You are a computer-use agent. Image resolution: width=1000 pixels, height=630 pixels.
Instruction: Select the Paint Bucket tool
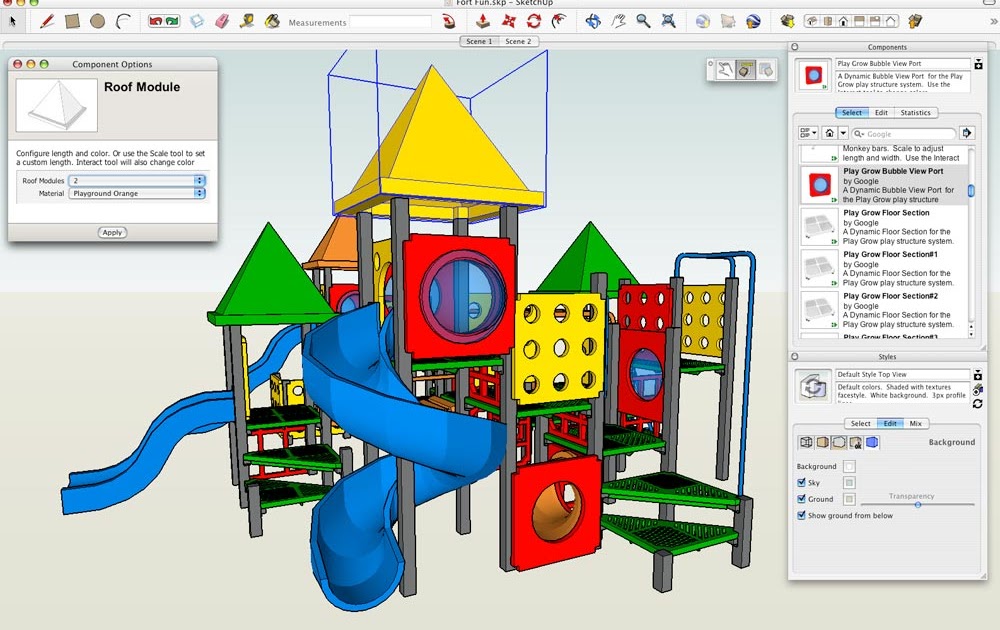coord(272,22)
